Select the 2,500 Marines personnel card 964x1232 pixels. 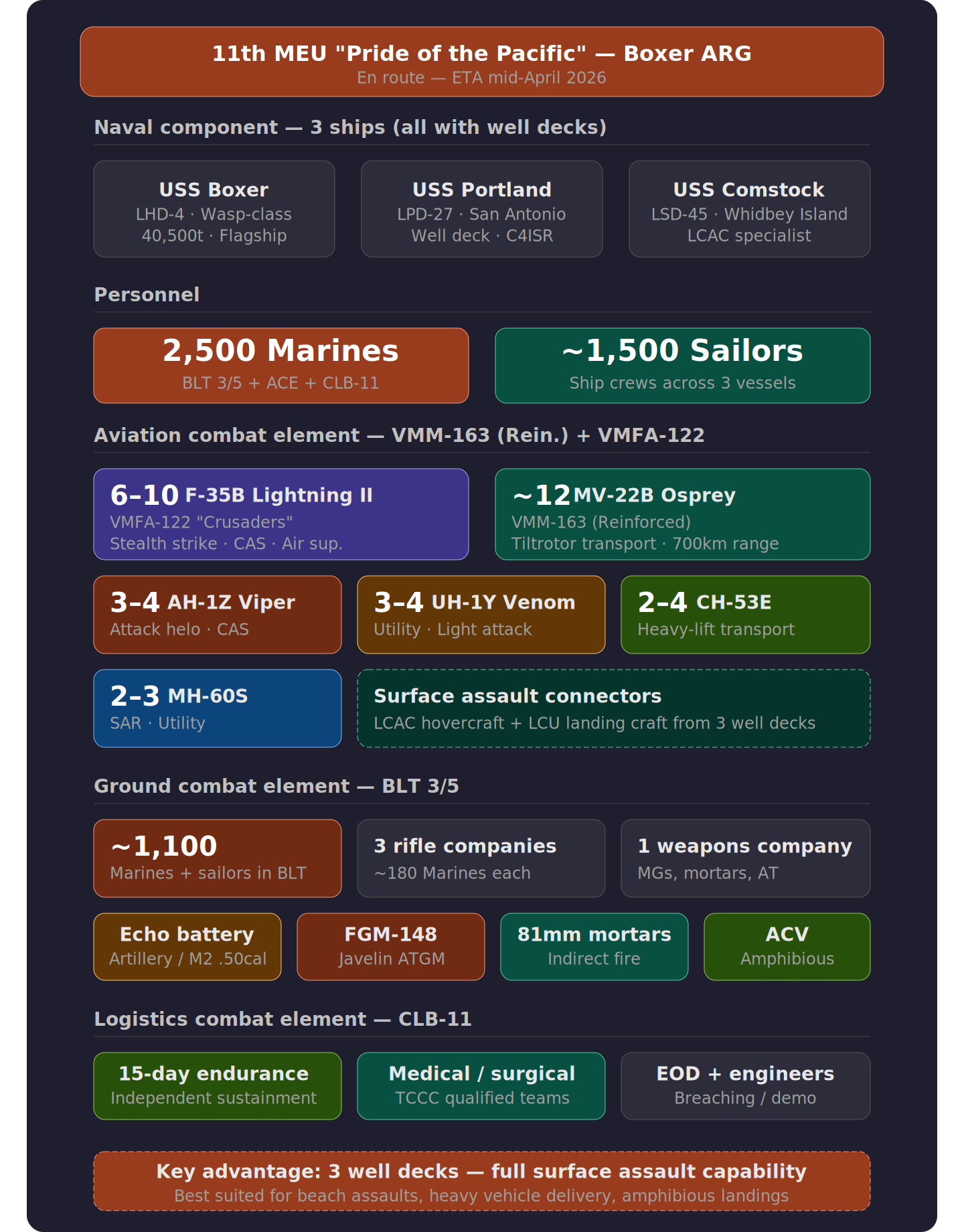pos(281,366)
